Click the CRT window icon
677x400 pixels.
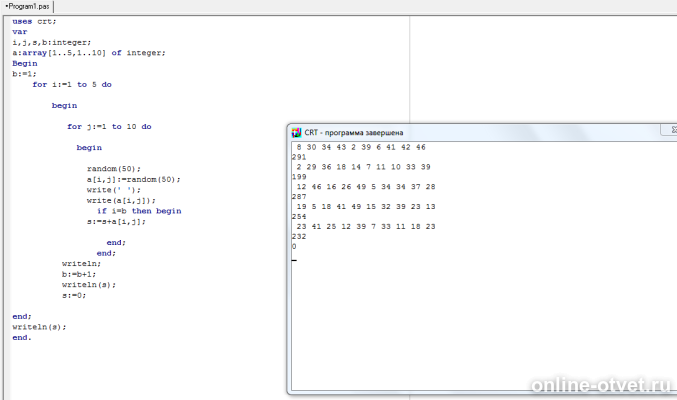click(296, 133)
